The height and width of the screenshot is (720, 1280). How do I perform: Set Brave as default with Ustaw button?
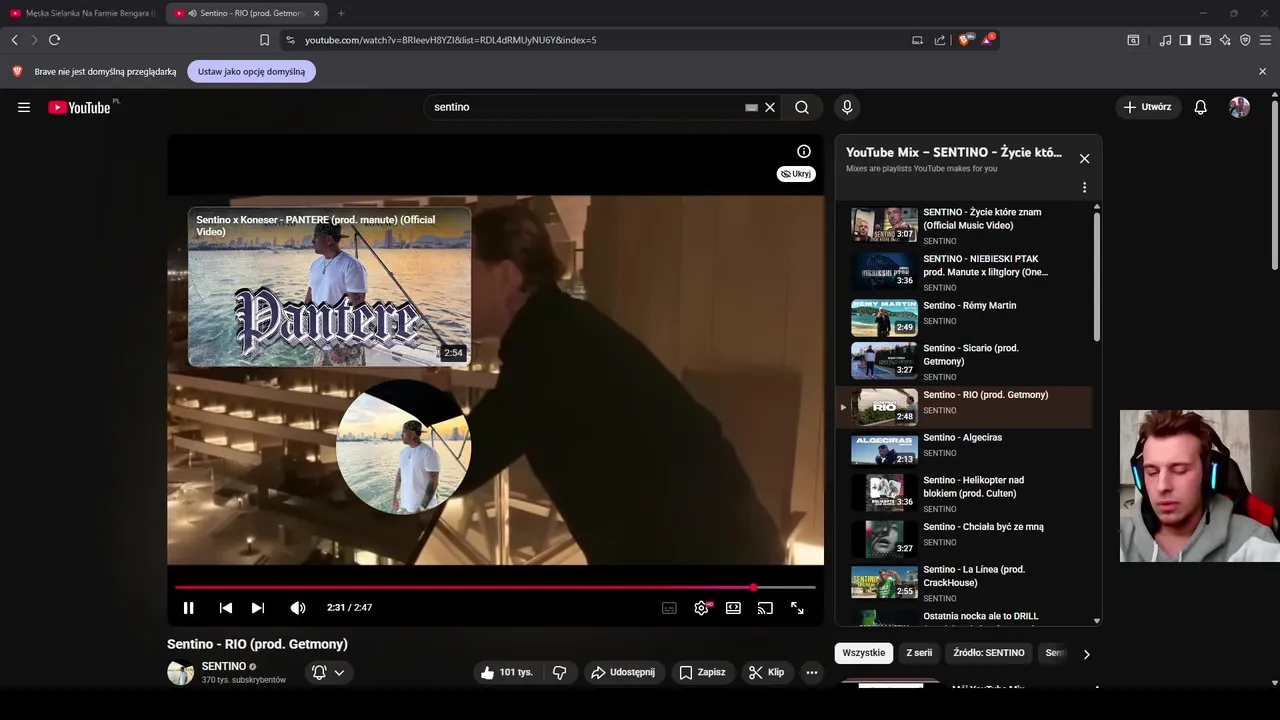(251, 72)
